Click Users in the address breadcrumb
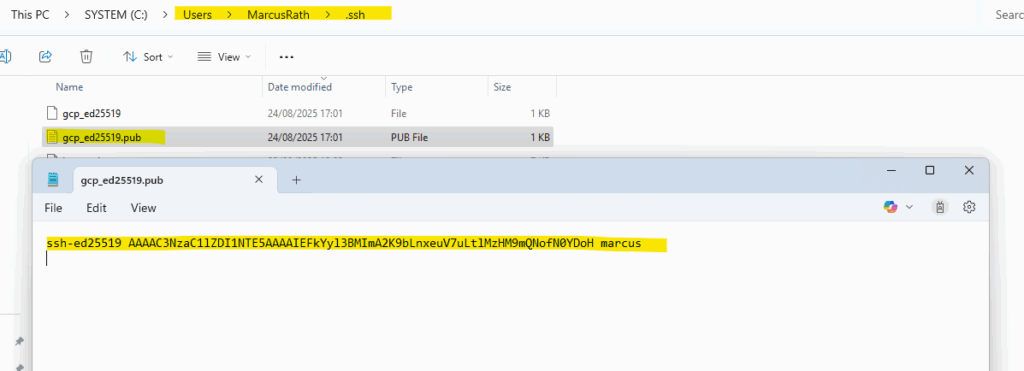The height and width of the screenshot is (371, 1024). 197,14
